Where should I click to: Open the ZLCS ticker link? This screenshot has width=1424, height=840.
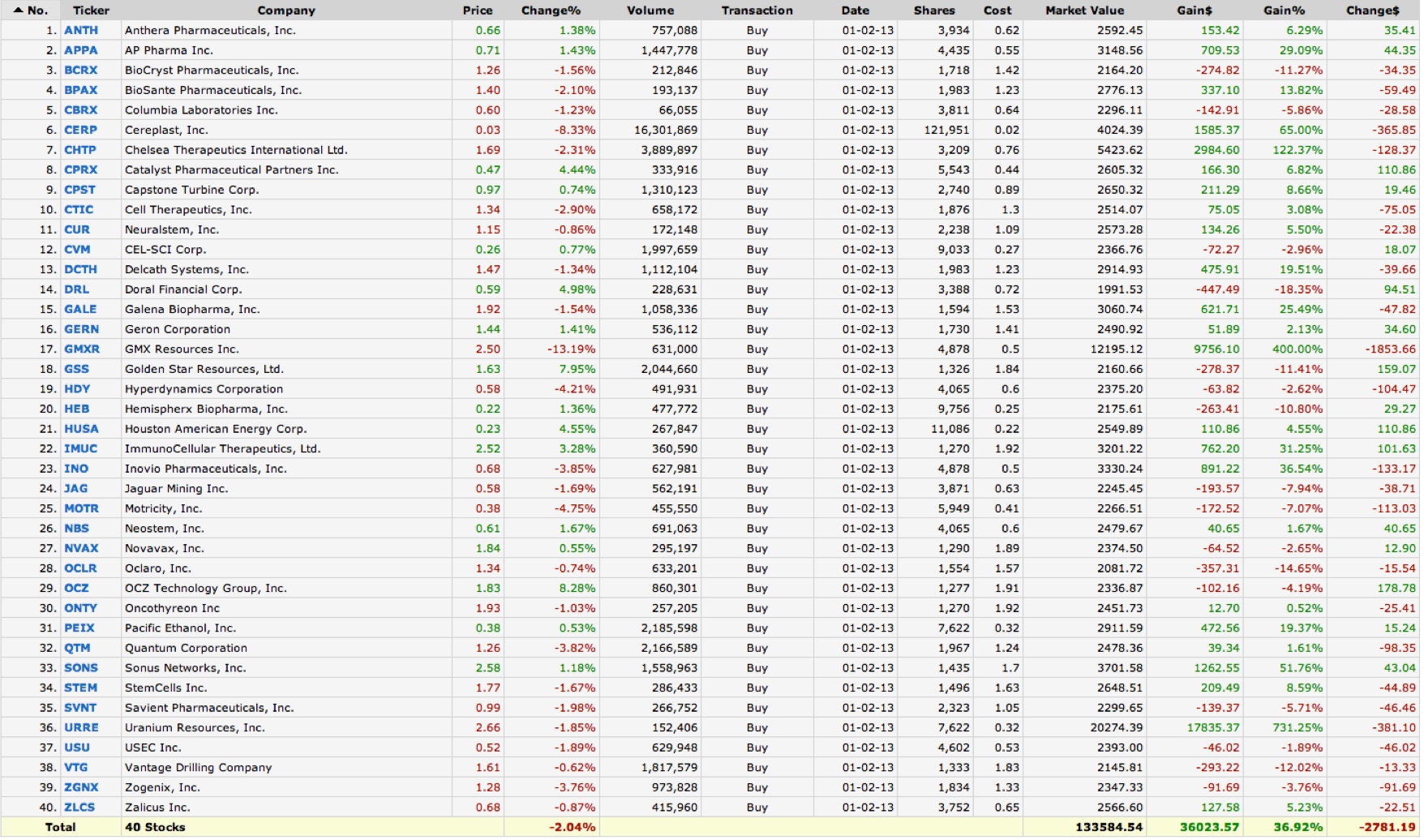click(x=79, y=808)
